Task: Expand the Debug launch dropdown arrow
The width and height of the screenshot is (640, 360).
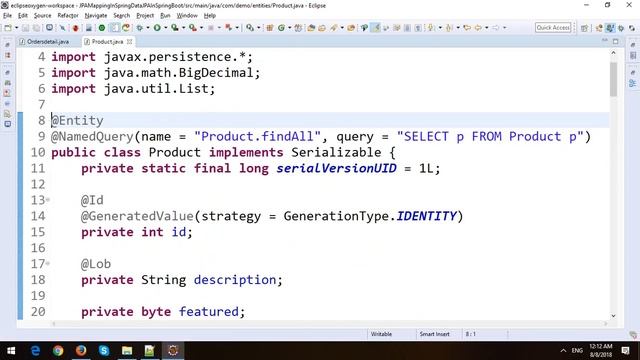Action: click(x=148, y=28)
